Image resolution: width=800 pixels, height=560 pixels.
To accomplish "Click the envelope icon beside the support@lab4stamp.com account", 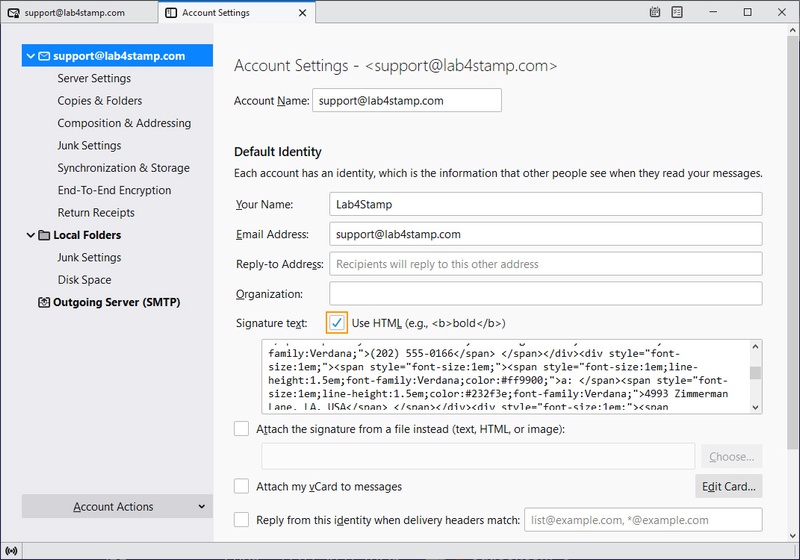I will [x=44, y=56].
